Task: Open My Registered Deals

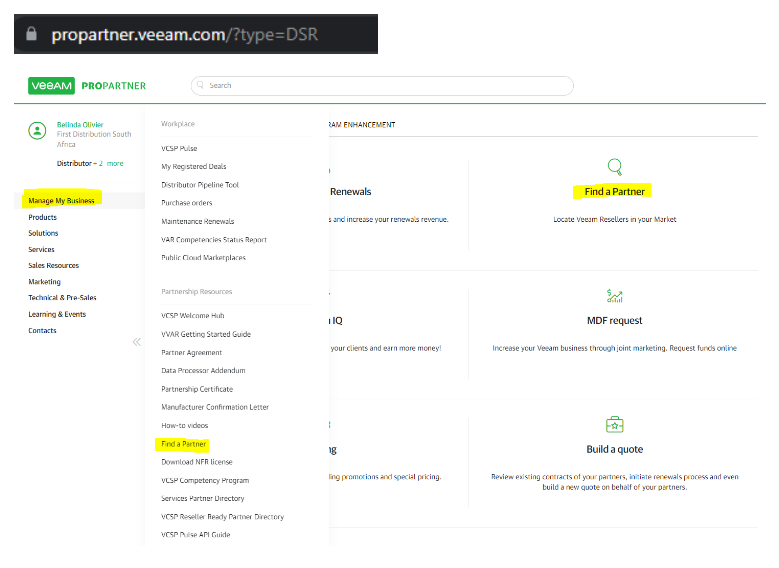Action: (194, 166)
